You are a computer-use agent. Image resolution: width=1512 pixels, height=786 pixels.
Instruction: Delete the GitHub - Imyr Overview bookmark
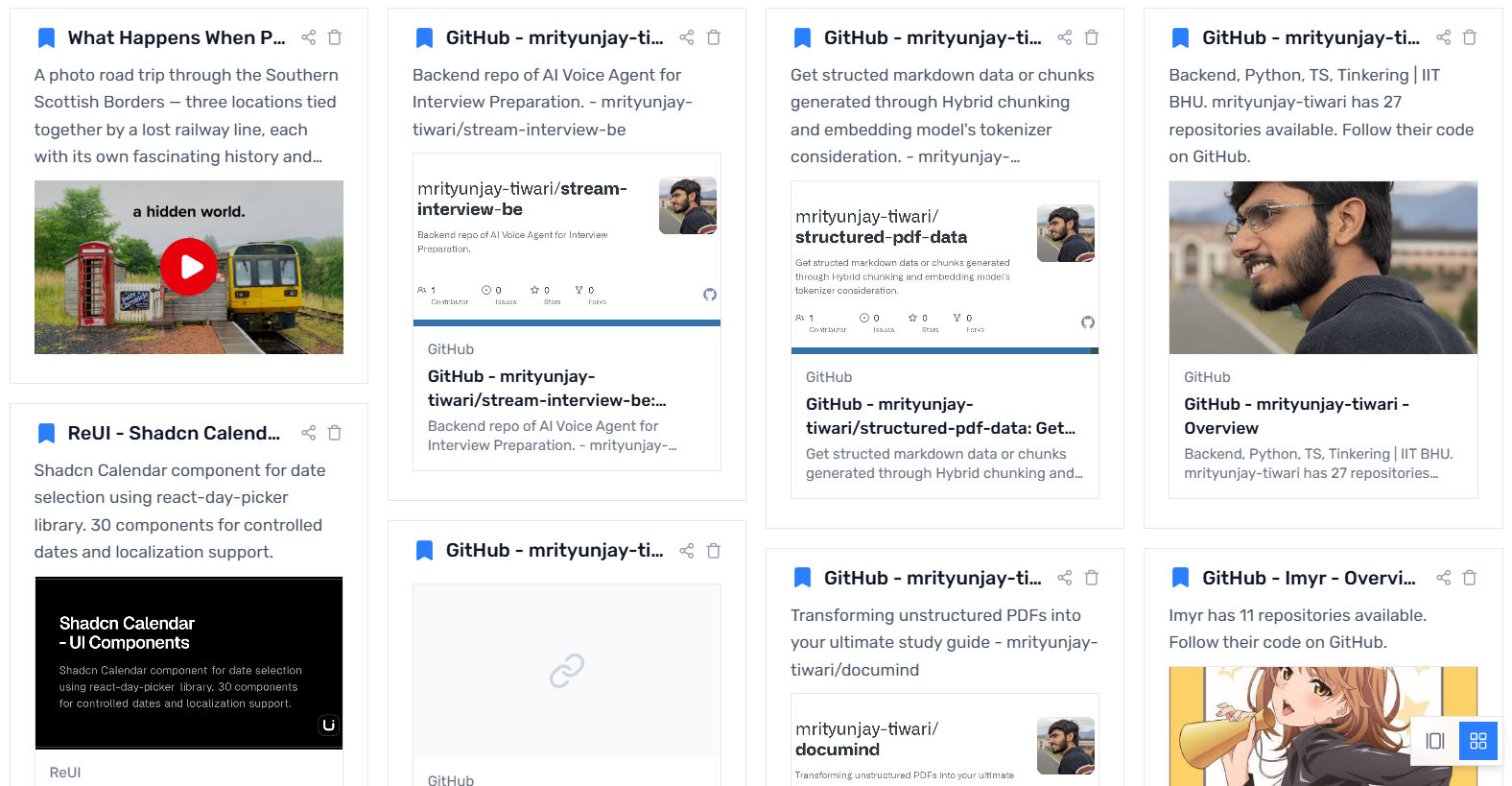coord(1470,578)
